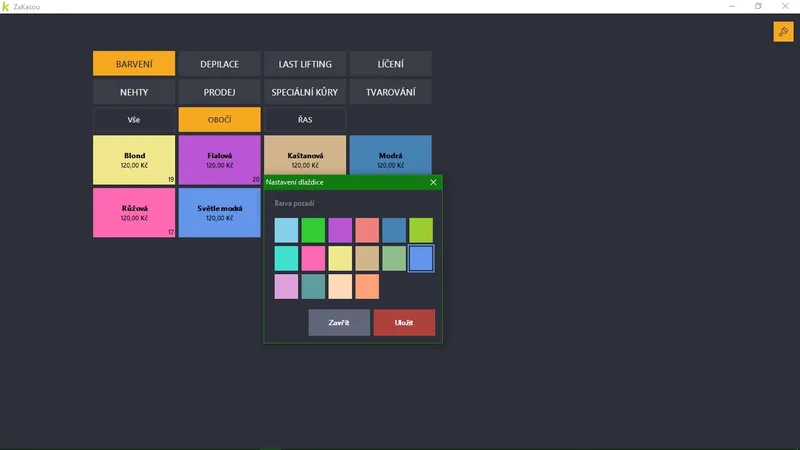Switch to the LÍČENÍ category

click(390, 64)
